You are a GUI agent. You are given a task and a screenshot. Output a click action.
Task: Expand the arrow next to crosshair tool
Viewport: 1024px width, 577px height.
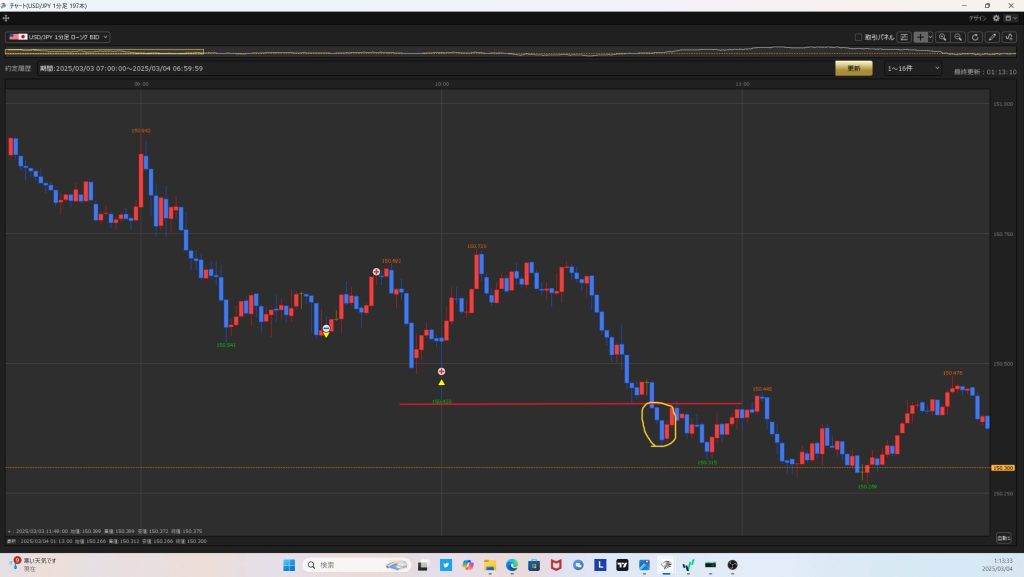point(930,37)
